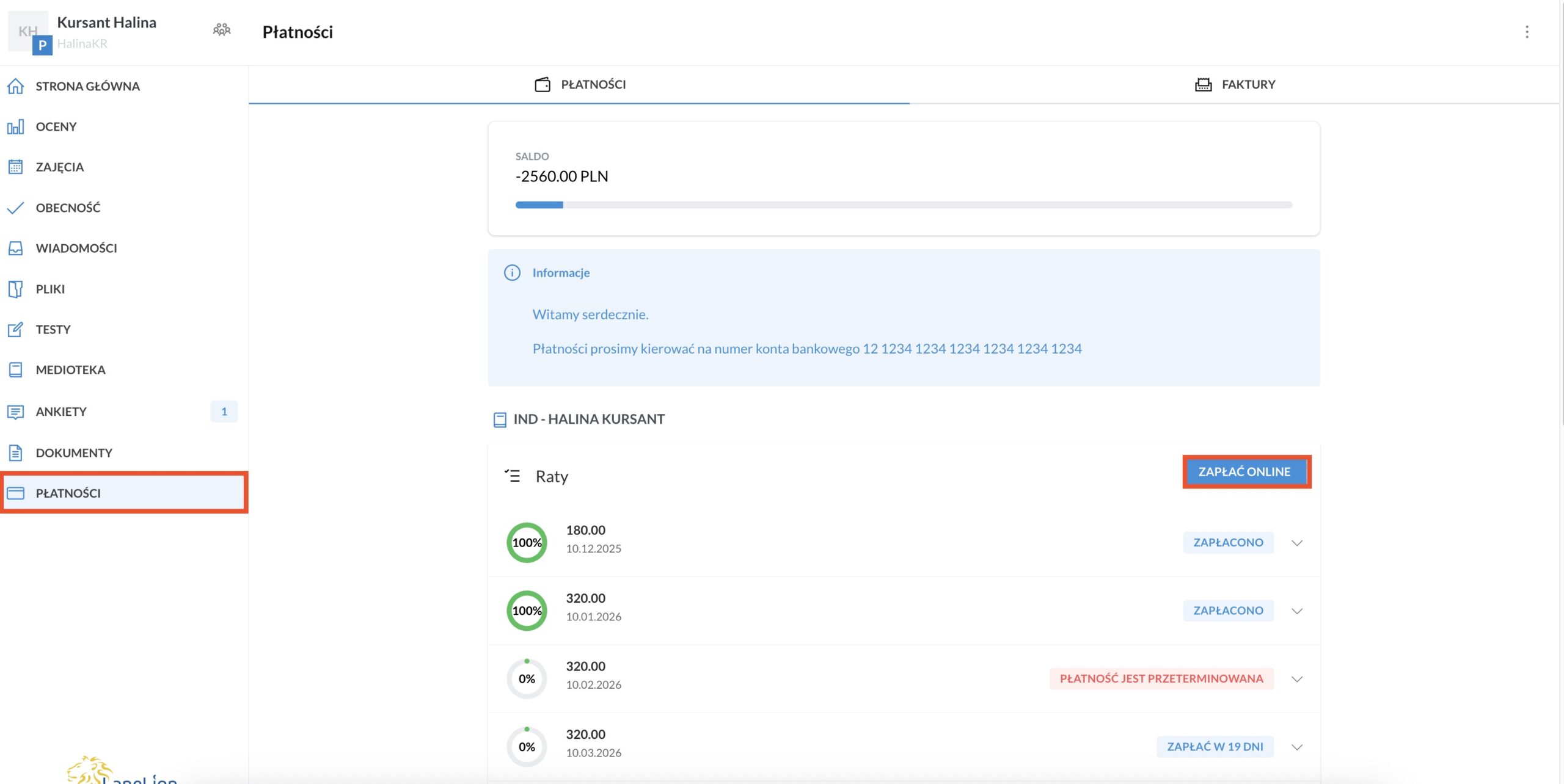Open Zajęcia calendar icon
The width and height of the screenshot is (1564, 784).
(15, 167)
